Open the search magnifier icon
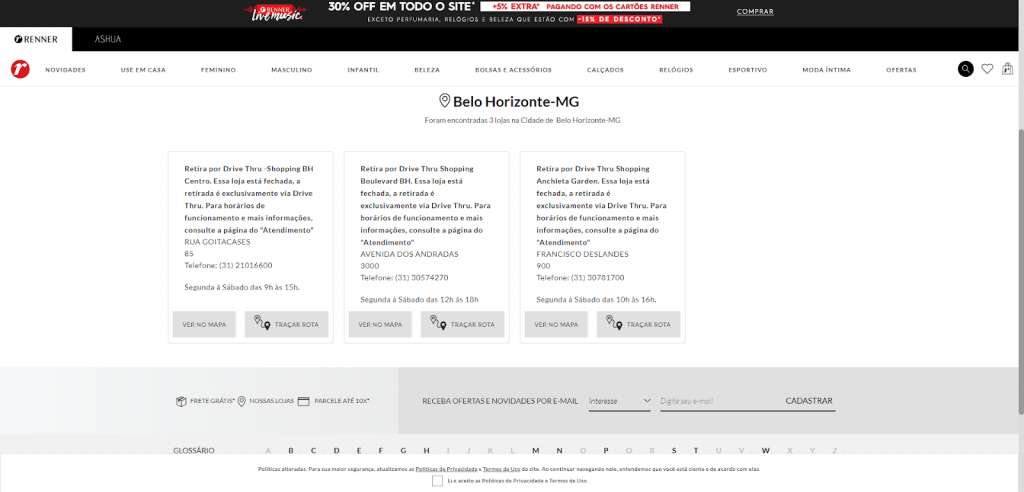Viewport: 1024px width, 492px height. 965,69
